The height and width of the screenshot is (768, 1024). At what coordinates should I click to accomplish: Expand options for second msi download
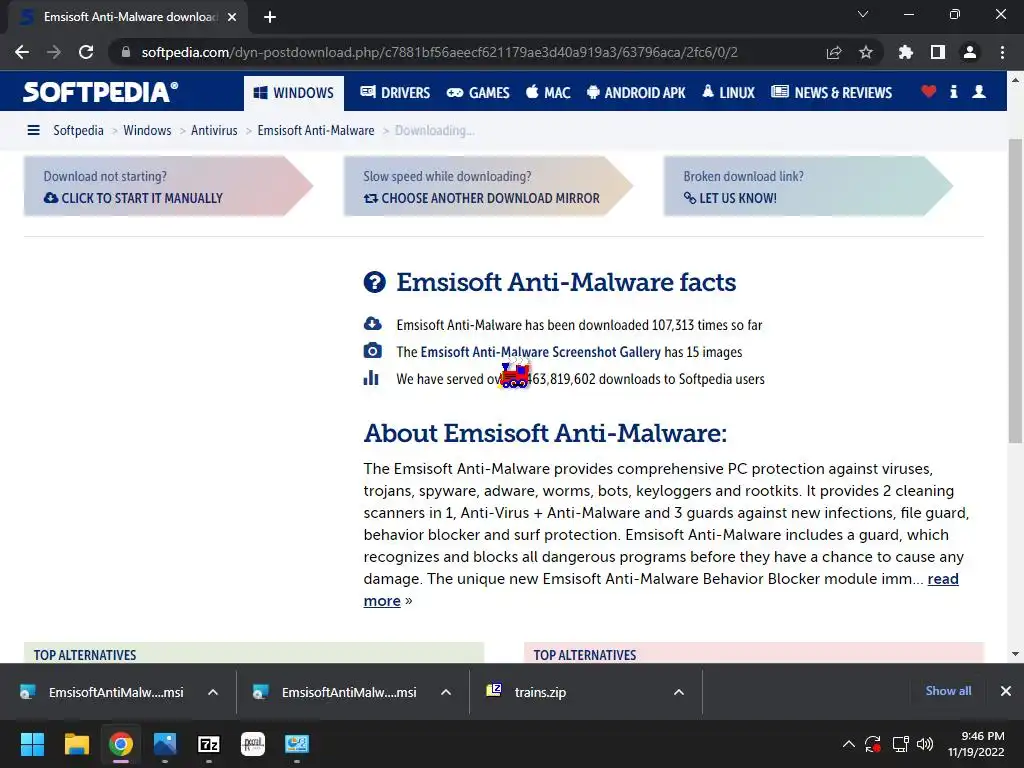coord(446,692)
